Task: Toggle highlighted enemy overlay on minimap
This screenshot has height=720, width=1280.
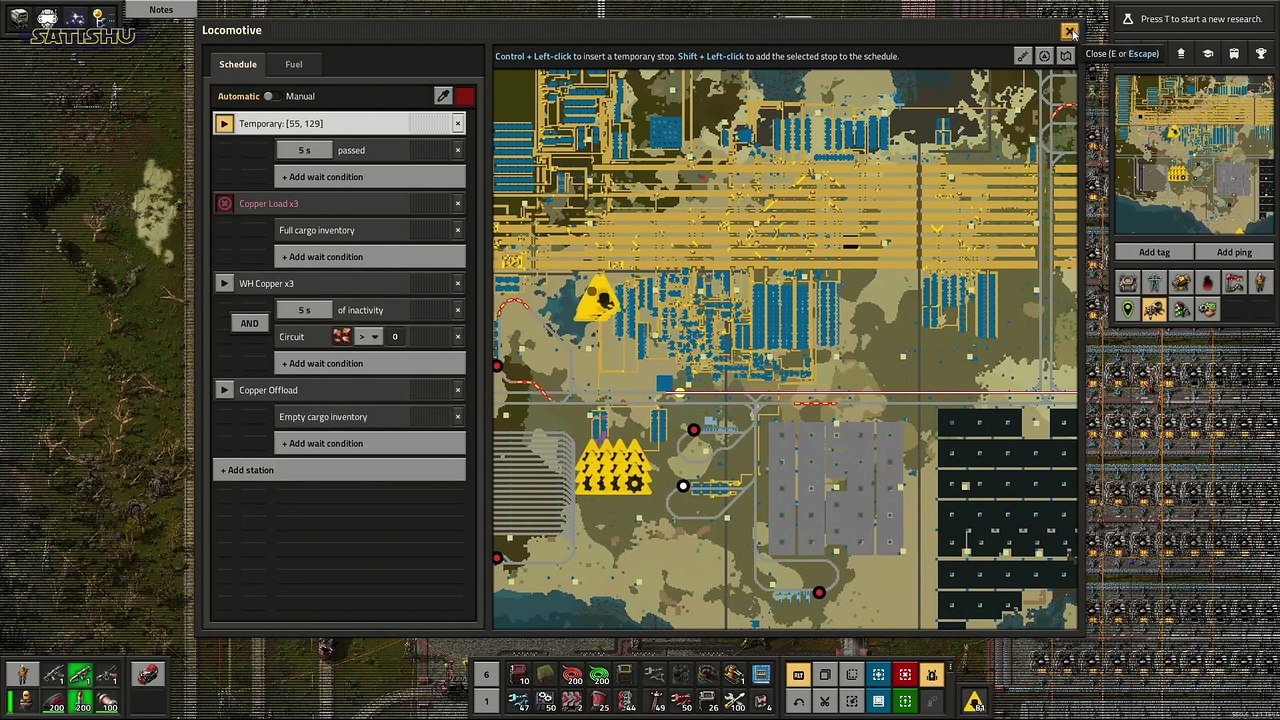Action: point(1154,310)
